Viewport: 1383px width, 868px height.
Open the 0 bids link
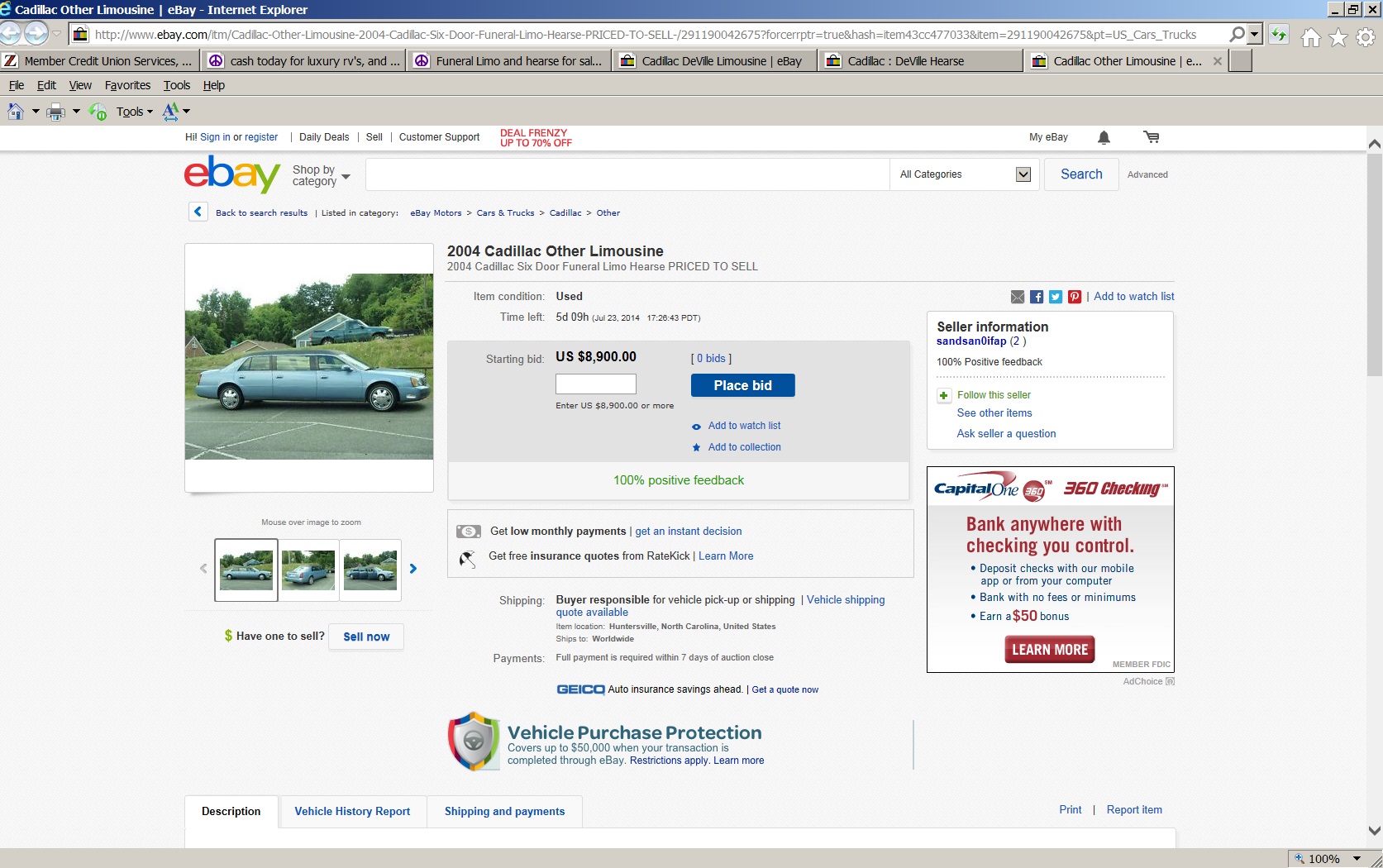coord(711,359)
